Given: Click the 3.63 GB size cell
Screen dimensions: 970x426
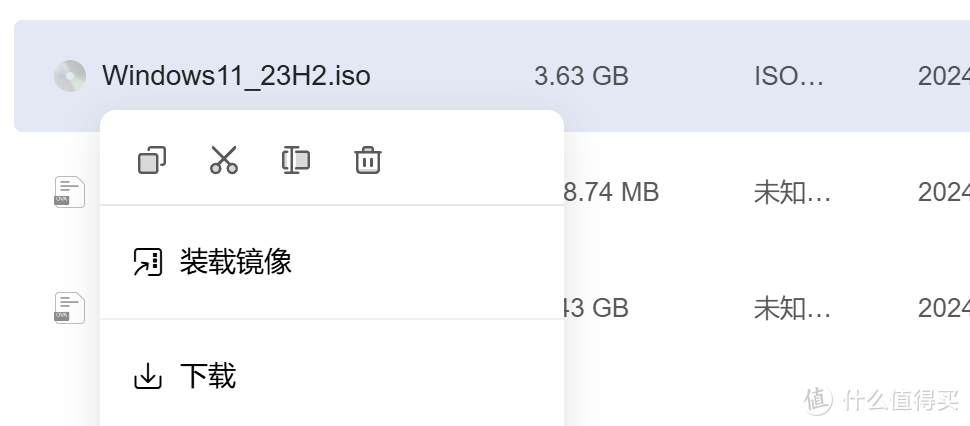Looking at the screenshot, I should pyautogui.click(x=581, y=76).
